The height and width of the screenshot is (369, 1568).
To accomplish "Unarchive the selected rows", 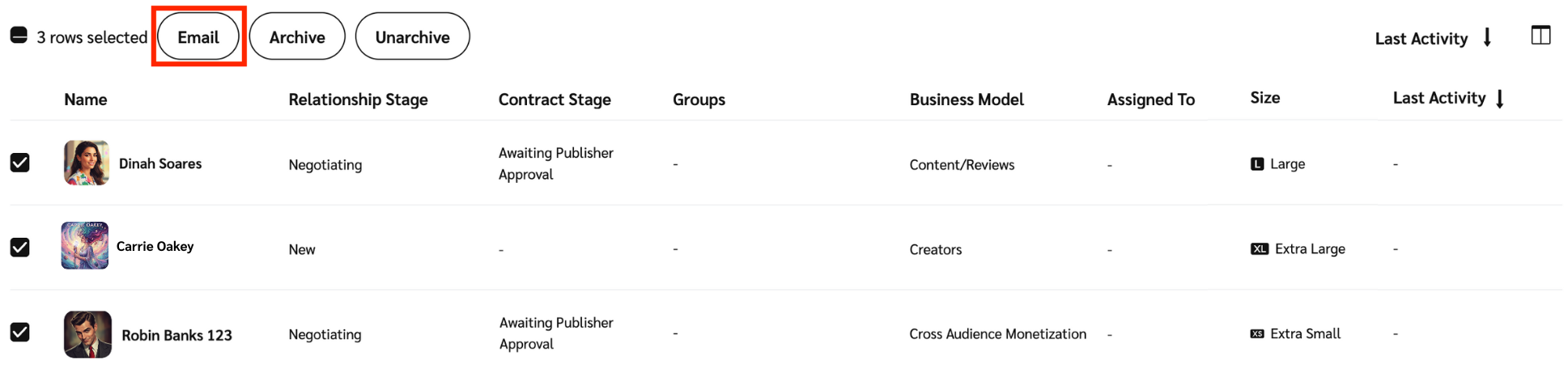I will pyautogui.click(x=412, y=37).
